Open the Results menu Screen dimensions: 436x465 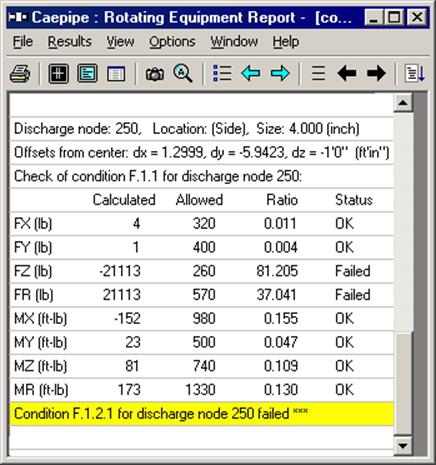[x=70, y=42]
